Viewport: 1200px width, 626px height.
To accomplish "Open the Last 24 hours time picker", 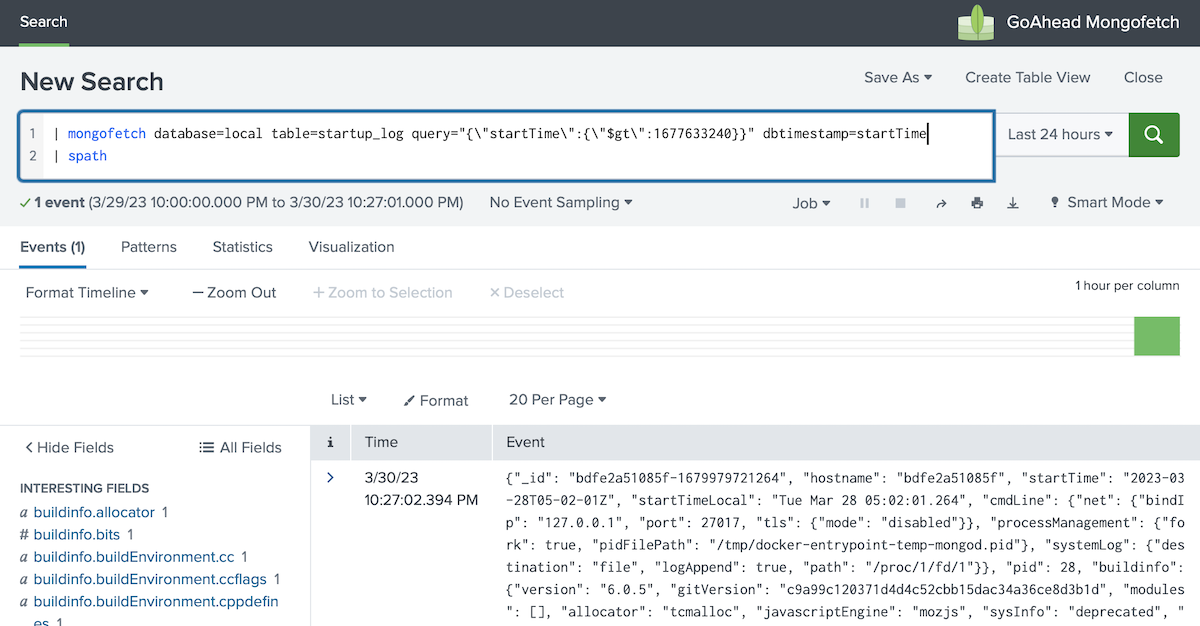I will [1060, 134].
